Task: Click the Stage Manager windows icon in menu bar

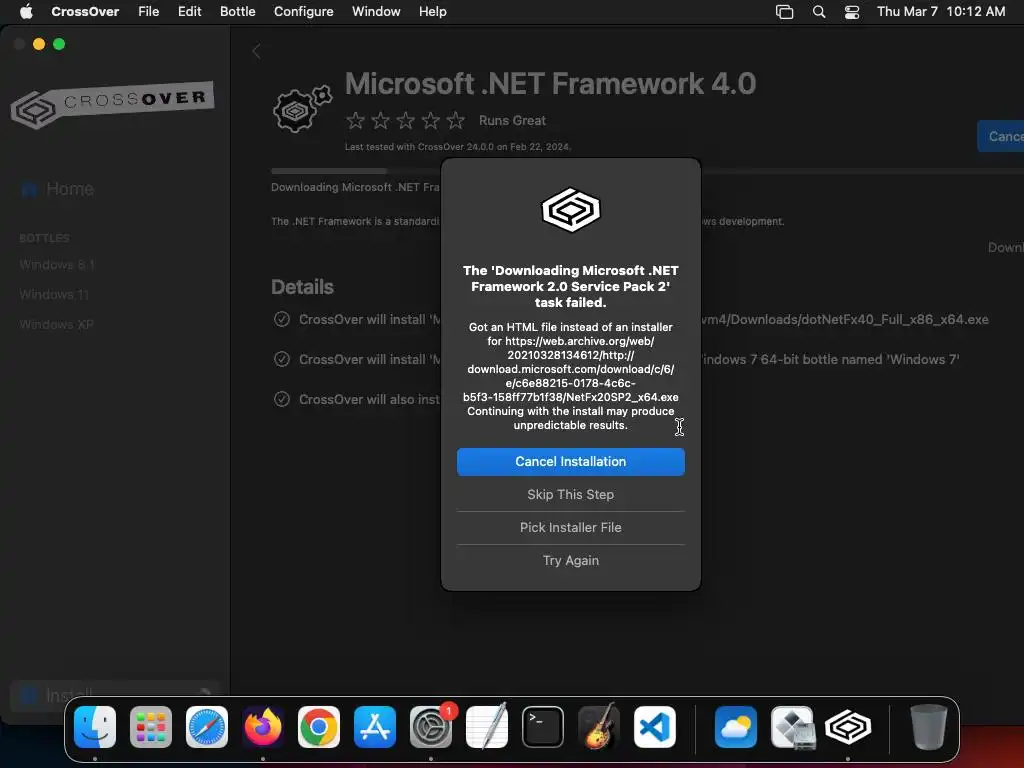Action: (x=784, y=12)
